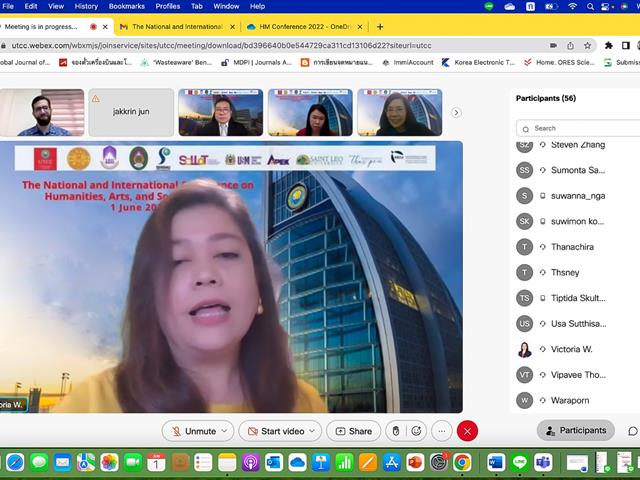Open Podcasts from the dock
This screenshot has height=480, width=640.
coord(251,462)
